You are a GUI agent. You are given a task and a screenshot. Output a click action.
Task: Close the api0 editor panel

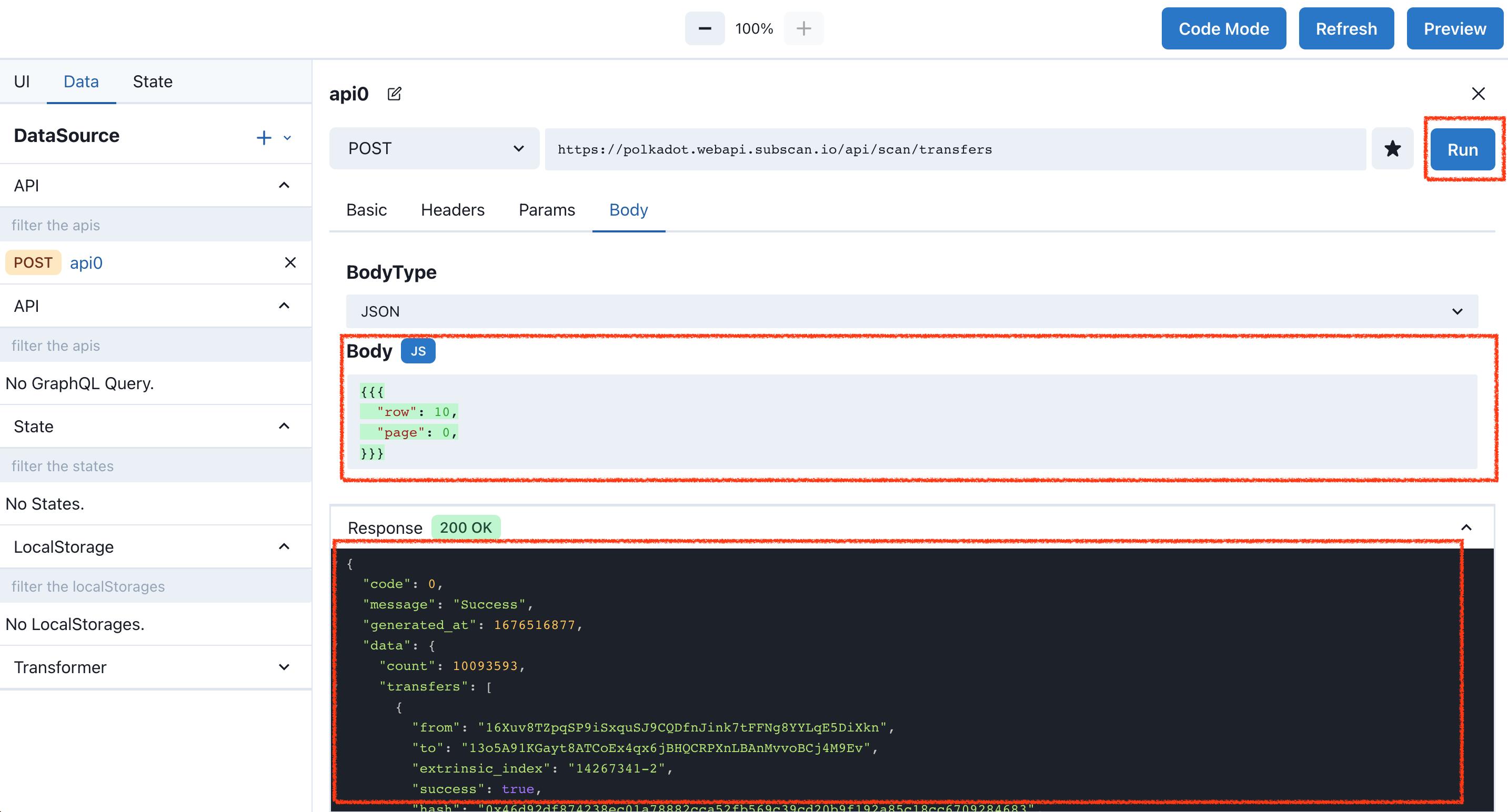coord(1478,94)
